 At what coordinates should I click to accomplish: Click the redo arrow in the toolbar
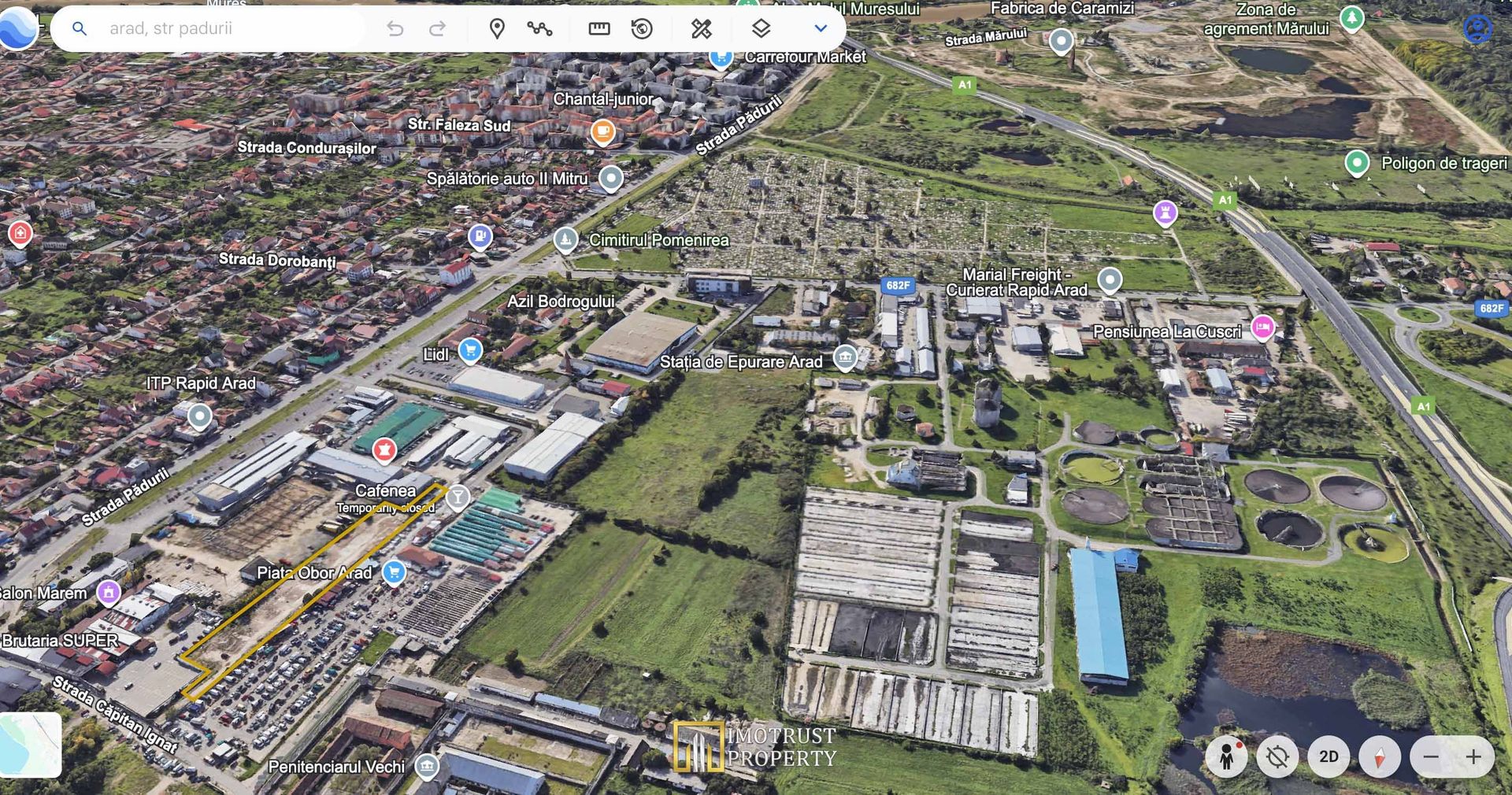click(x=437, y=29)
